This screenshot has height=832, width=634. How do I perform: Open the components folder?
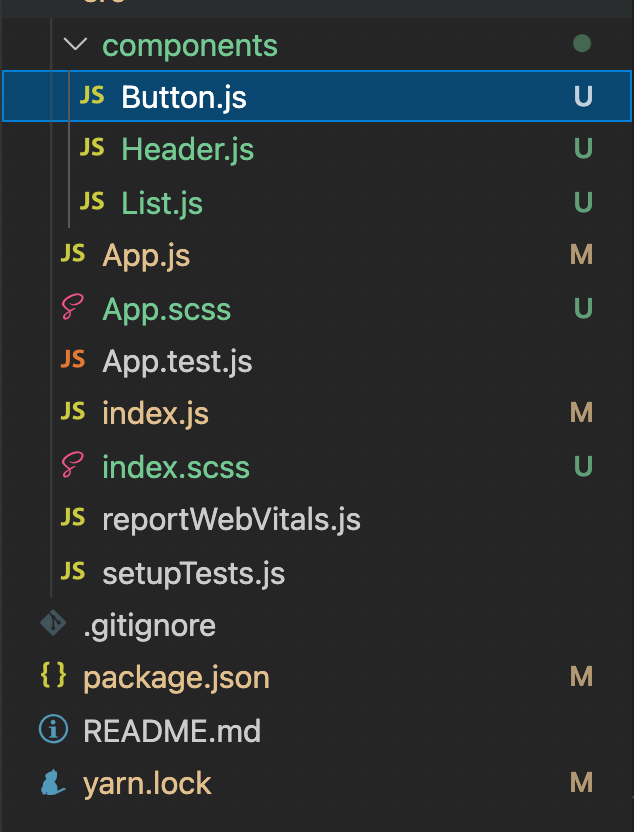coord(190,46)
